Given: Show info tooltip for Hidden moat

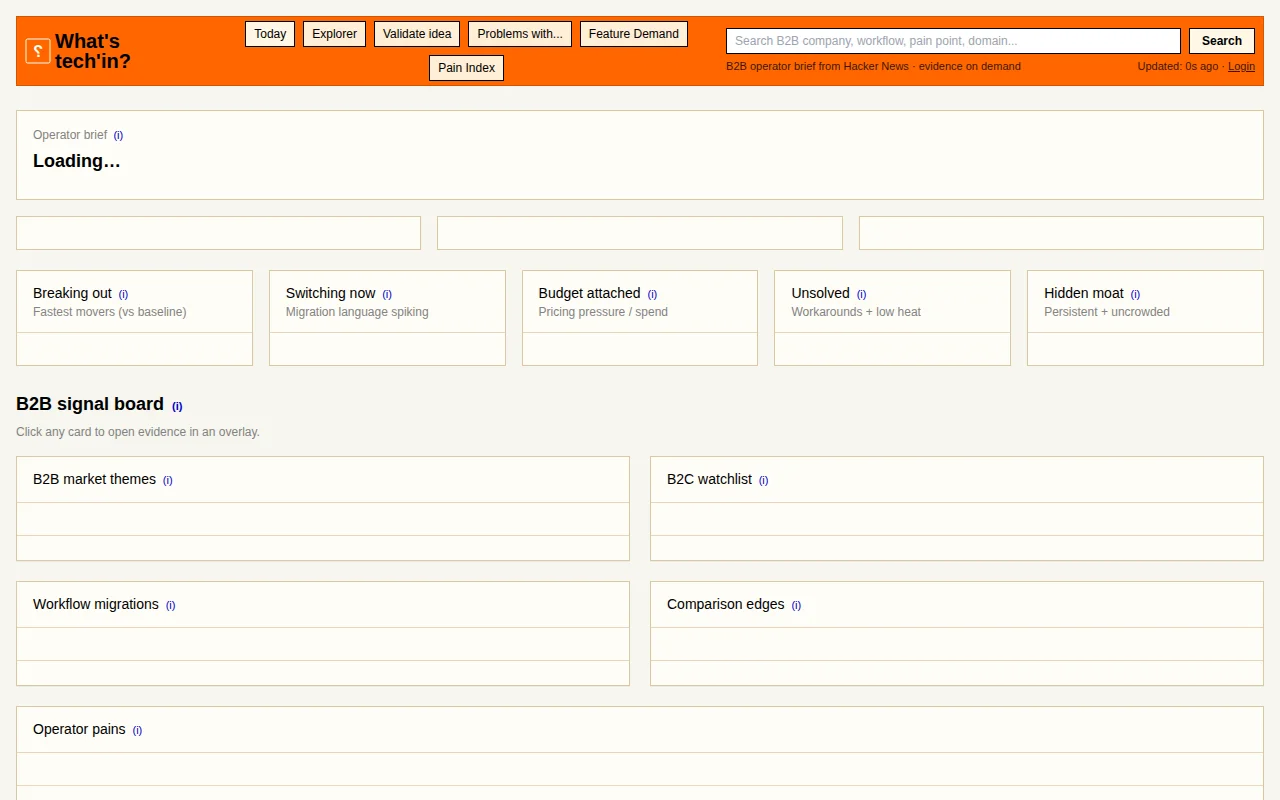Looking at the screenshot, I should (x=1135, y=294).
